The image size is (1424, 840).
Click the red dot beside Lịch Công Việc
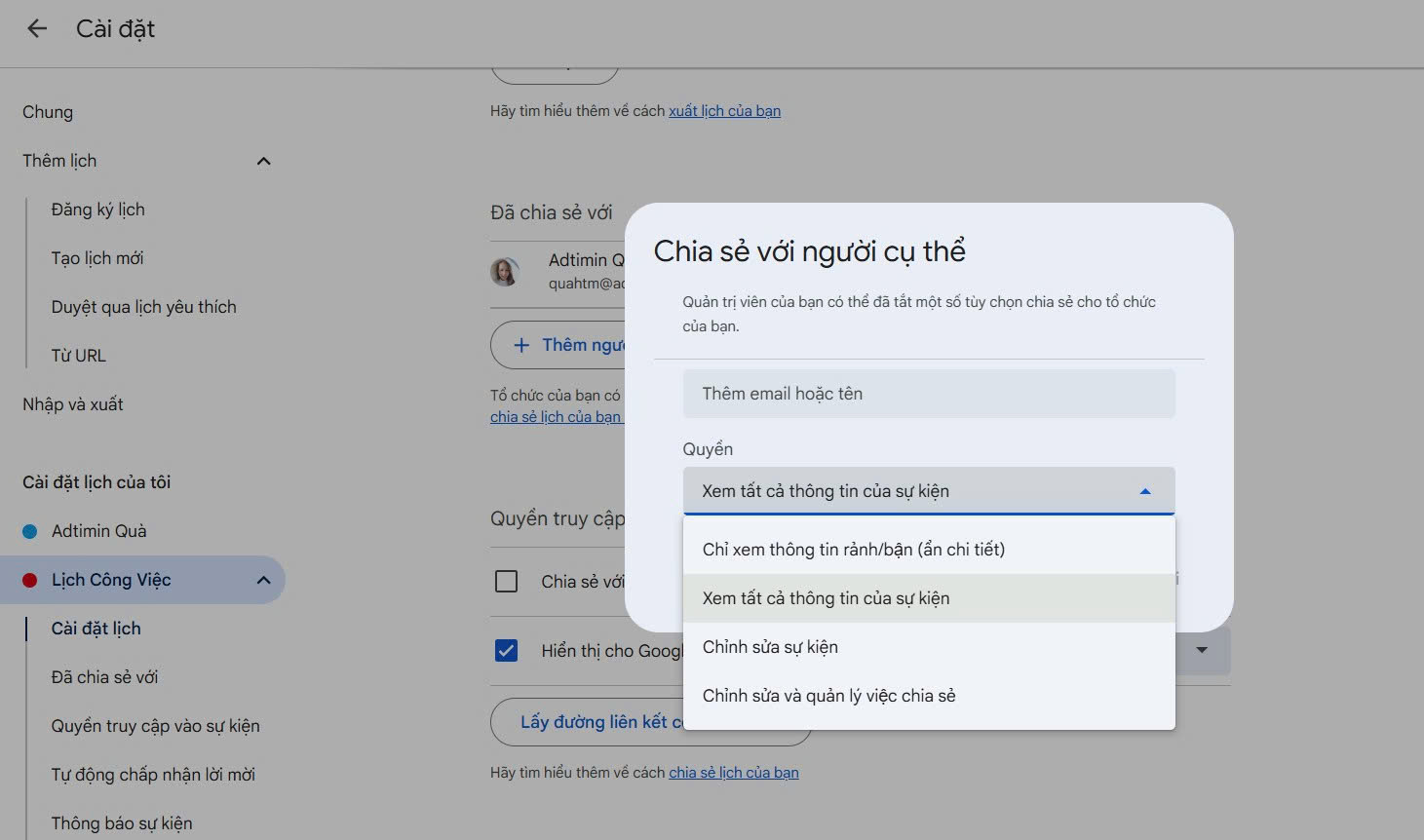[x=29, y=580]
